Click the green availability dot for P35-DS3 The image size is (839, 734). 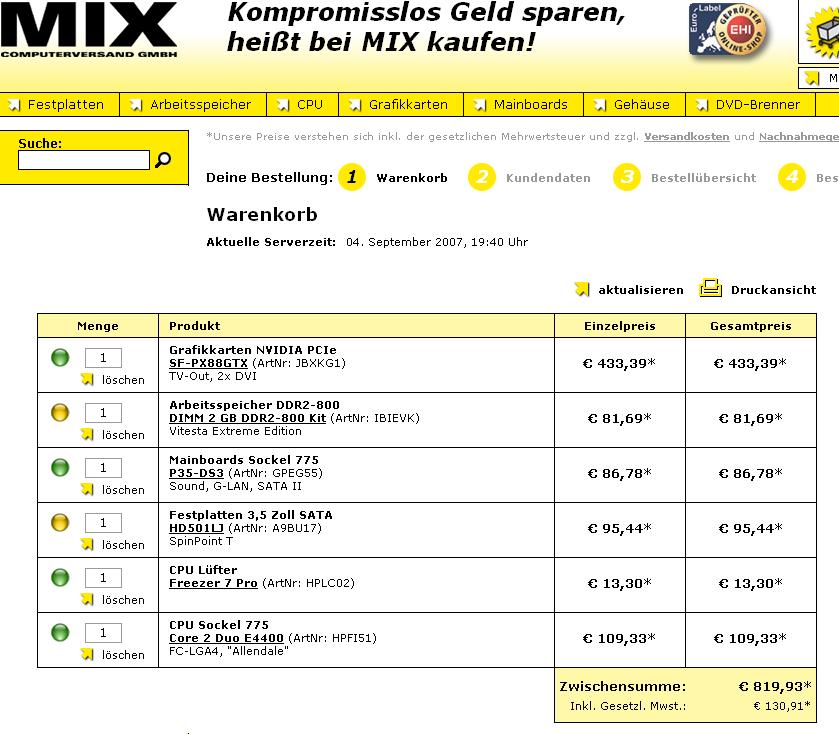60,468
